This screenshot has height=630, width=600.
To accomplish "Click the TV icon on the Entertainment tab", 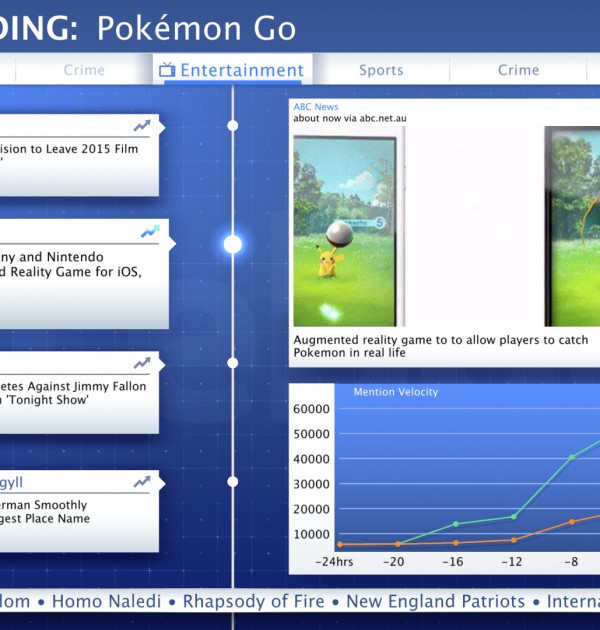I will [x=167, y=70].
